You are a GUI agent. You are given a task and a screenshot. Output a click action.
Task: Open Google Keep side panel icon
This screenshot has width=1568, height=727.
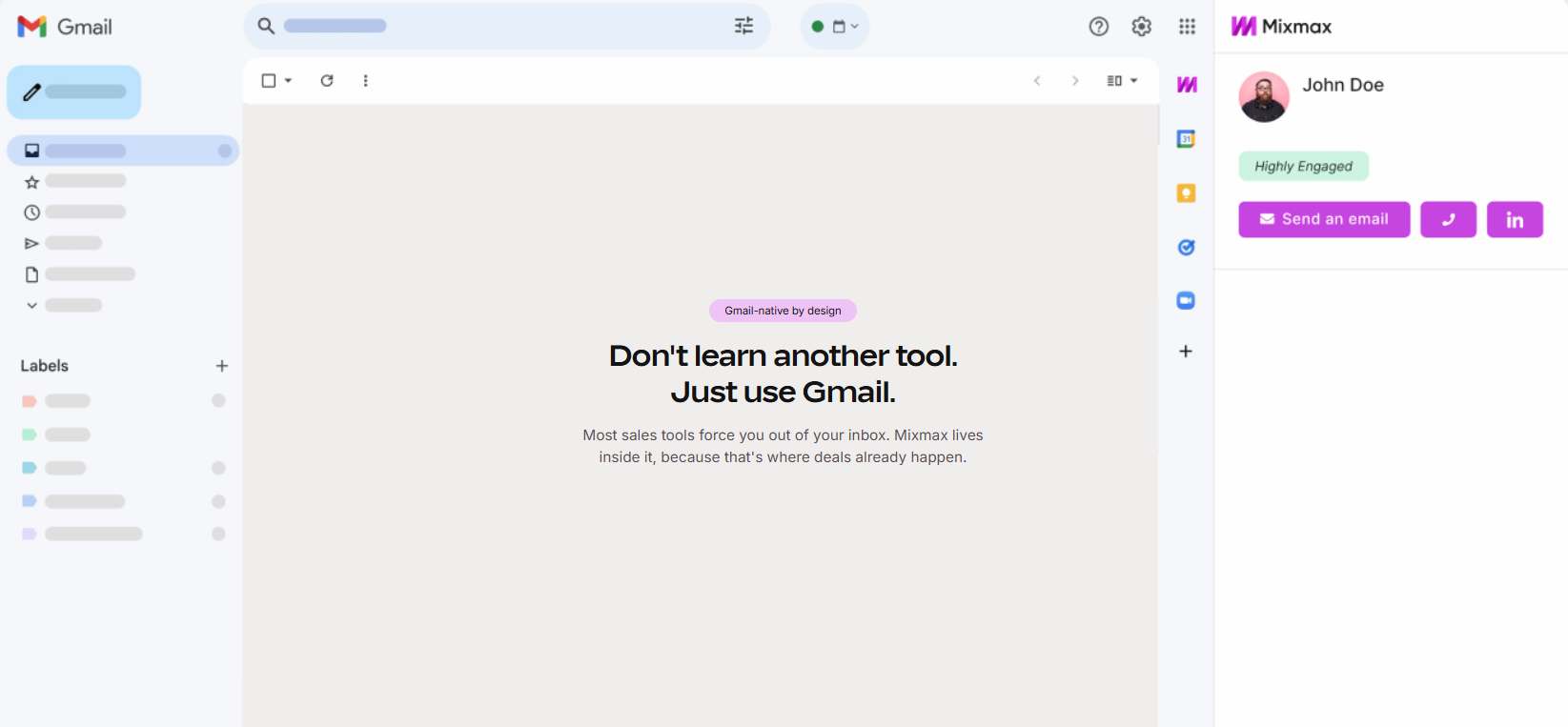pyautogui.click(x=1186, y=193)
